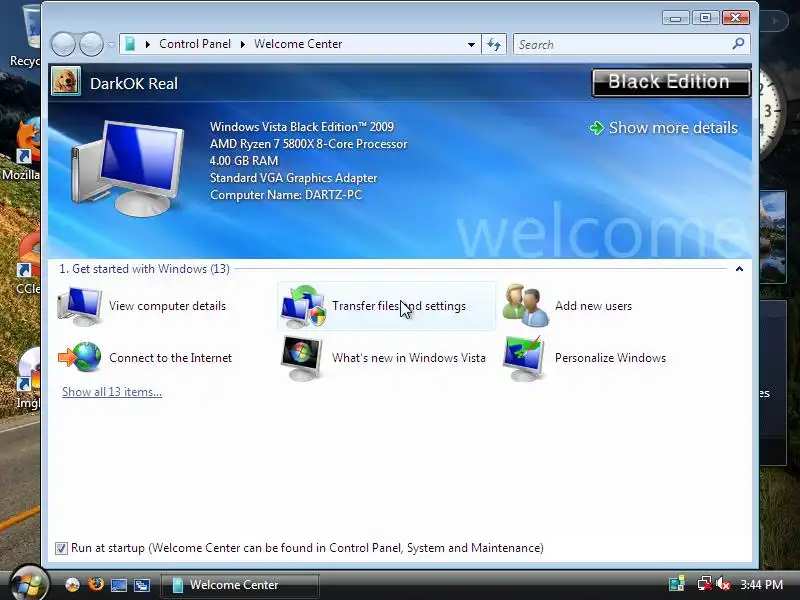Click the Connect to the Internet globe icon
Viewport: 800px width, 600px height.
[80, 357]
